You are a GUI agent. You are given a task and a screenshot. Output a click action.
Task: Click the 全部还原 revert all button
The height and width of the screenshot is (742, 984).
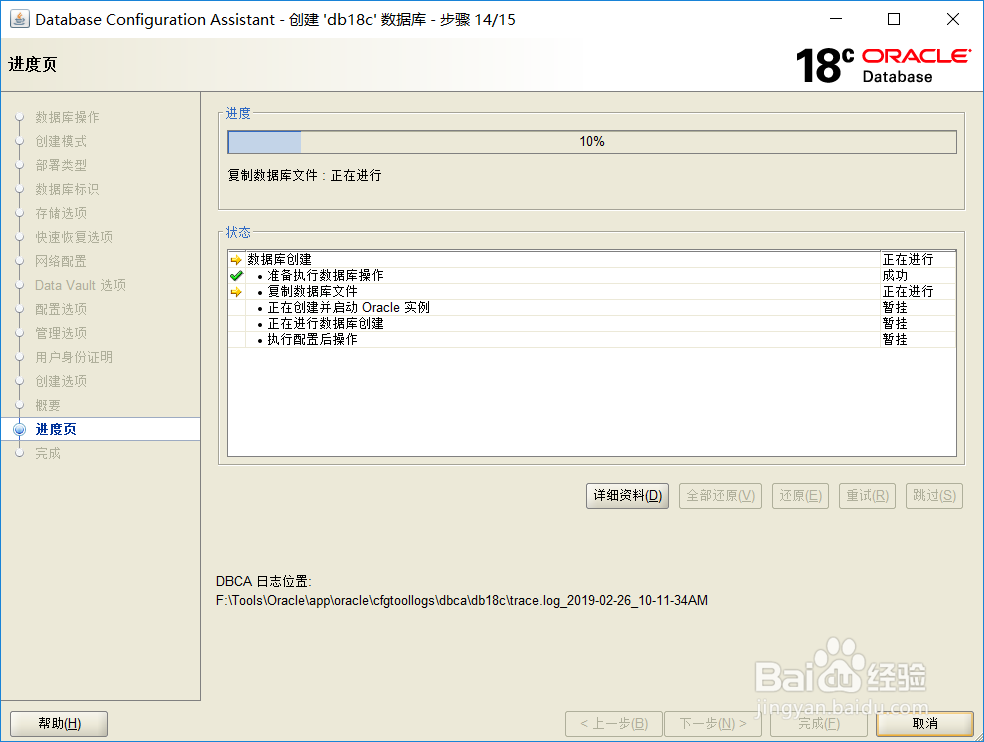pyautogui.click(x=720, y=495)
